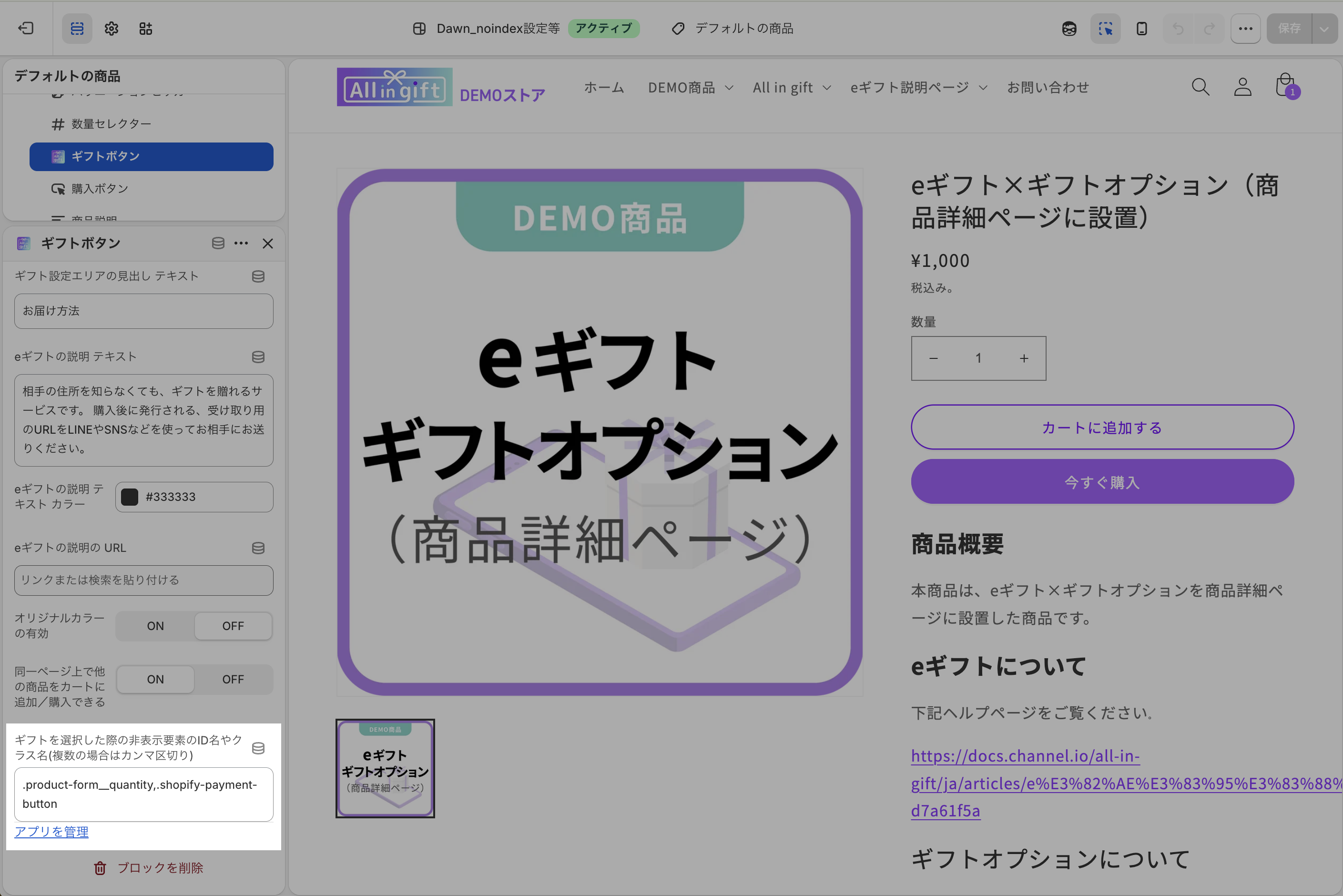Set 同一ページ上で他の商品 option to OFF
Screen dimensions: 1343x896
[x=233, y=680]
